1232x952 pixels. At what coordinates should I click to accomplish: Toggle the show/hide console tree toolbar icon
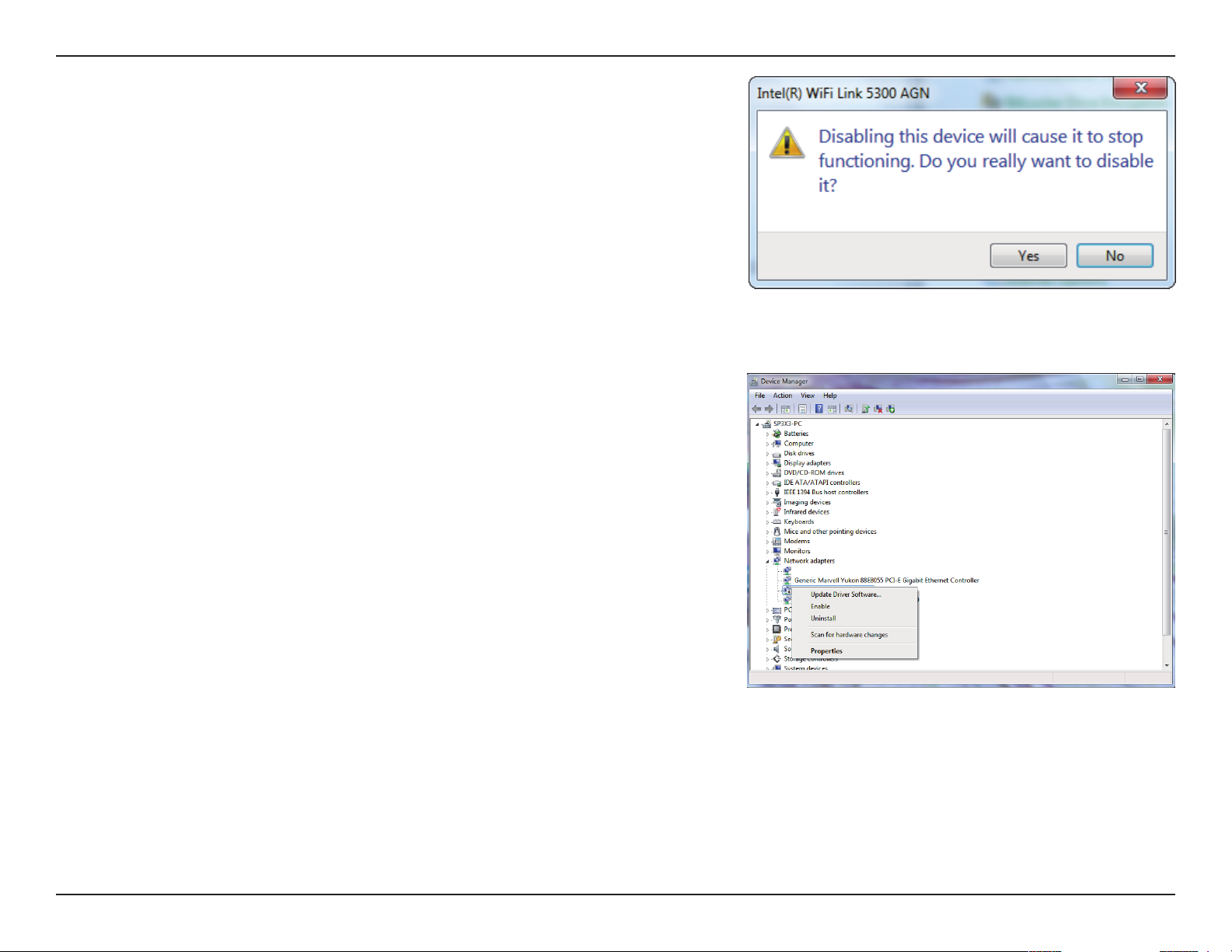coord(786,409)
